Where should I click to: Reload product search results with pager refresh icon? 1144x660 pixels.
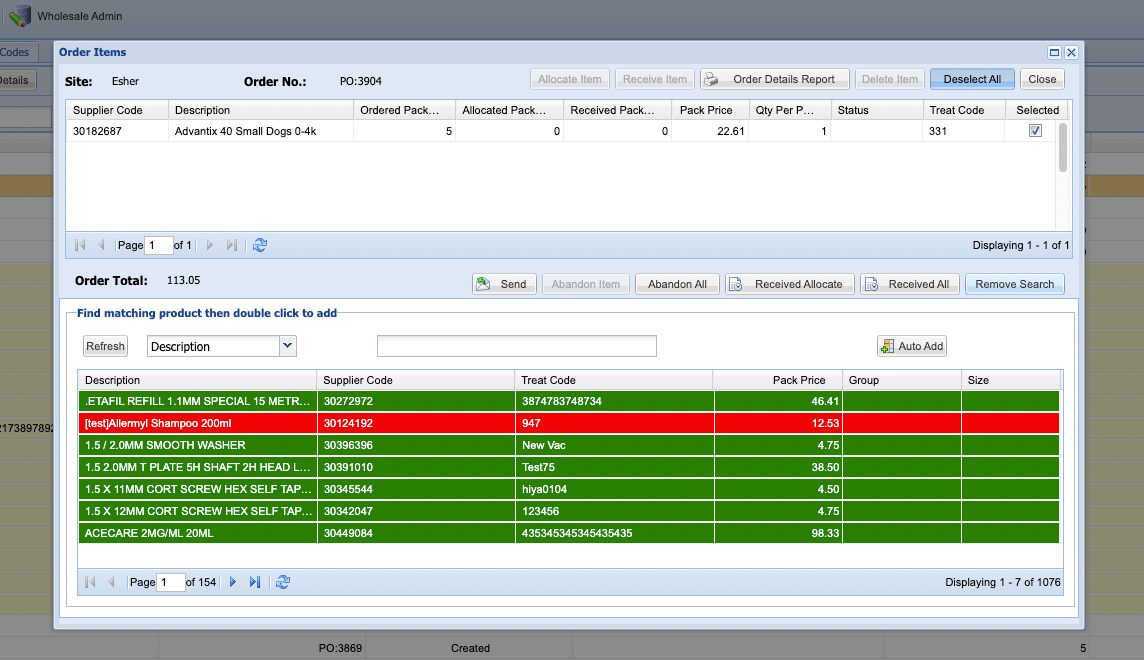coord(283,582)
